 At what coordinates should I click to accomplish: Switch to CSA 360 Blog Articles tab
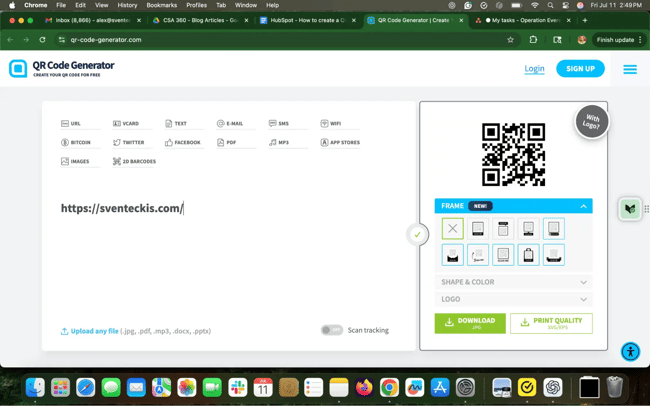pyautogui.click(x=201, y=20)
